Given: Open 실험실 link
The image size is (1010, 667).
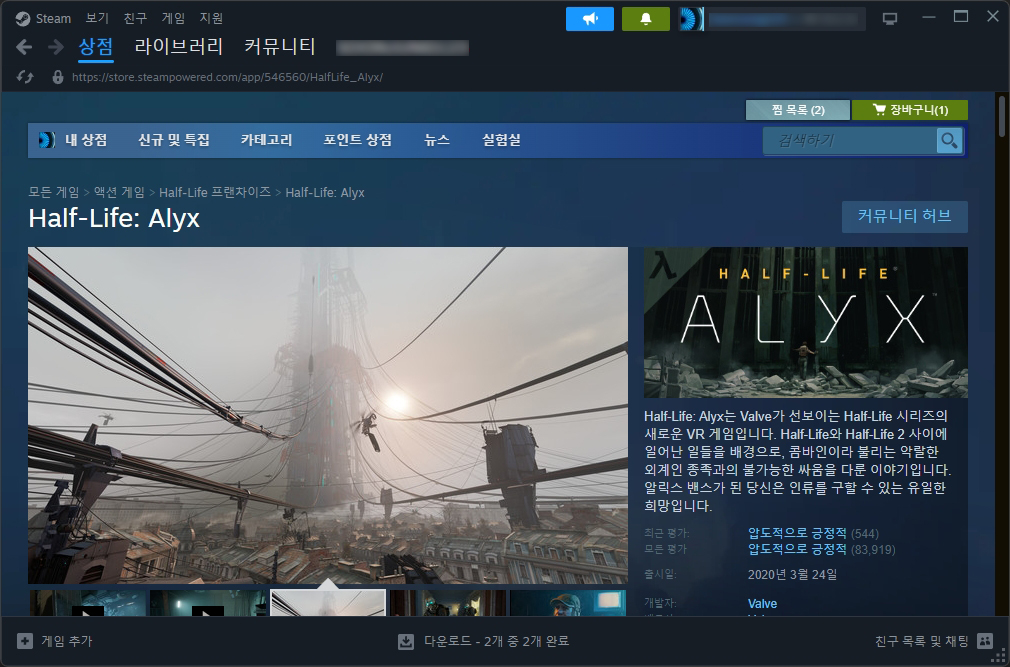Looking at the screenshot, I should 501,140.
